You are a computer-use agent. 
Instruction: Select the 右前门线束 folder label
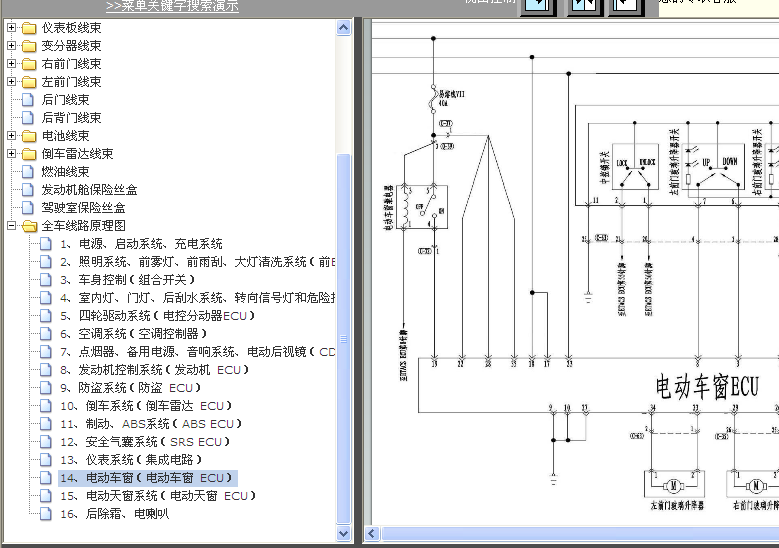tap(72, 64)
